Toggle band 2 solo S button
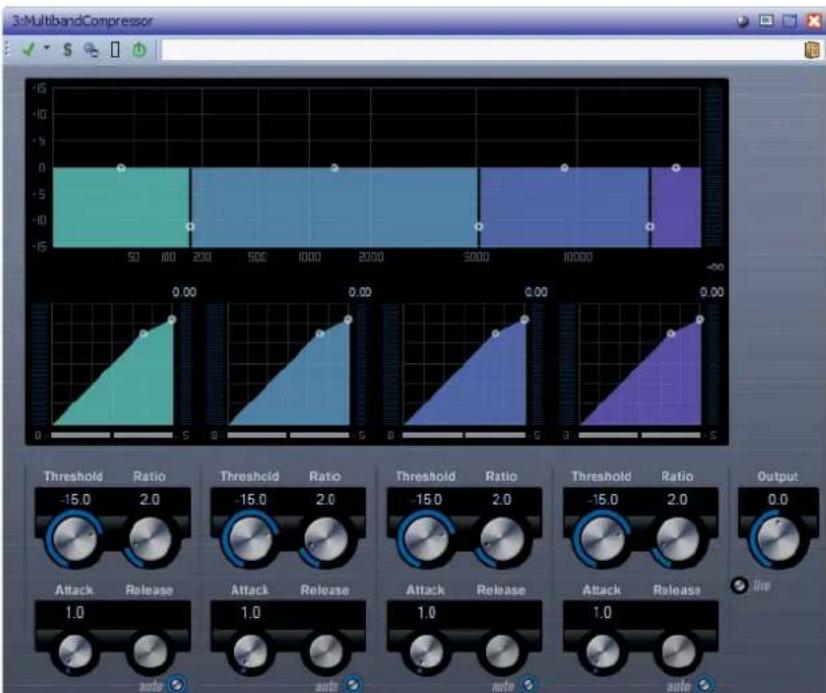This screenshot has height=693, width=826. [361, 435]
